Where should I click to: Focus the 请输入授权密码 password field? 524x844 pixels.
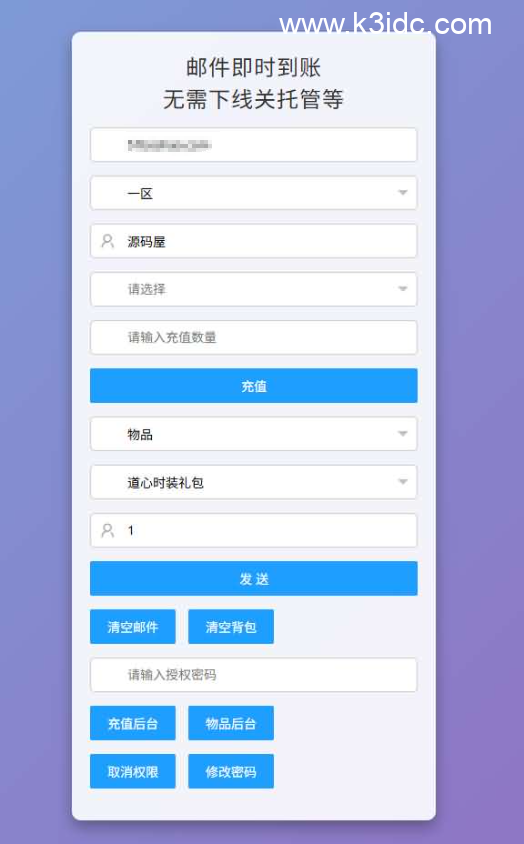pos(254,675)
